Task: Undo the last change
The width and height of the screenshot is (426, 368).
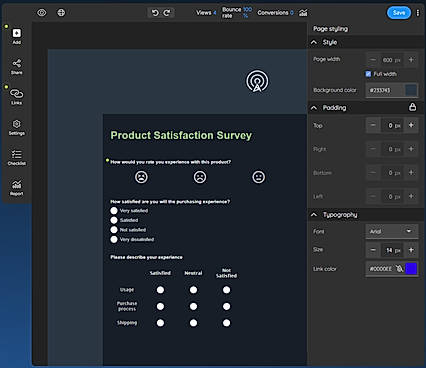Action: 155,13
